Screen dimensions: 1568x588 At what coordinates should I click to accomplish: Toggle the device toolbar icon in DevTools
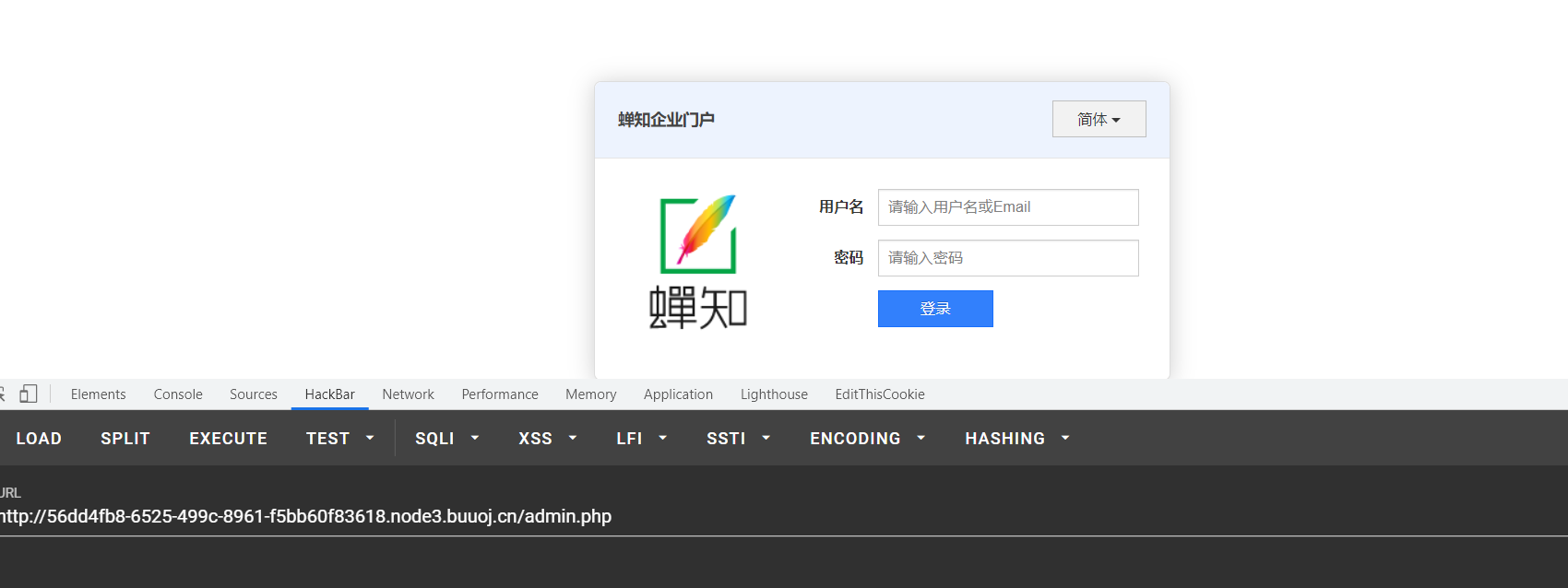(x=29, y=394)
